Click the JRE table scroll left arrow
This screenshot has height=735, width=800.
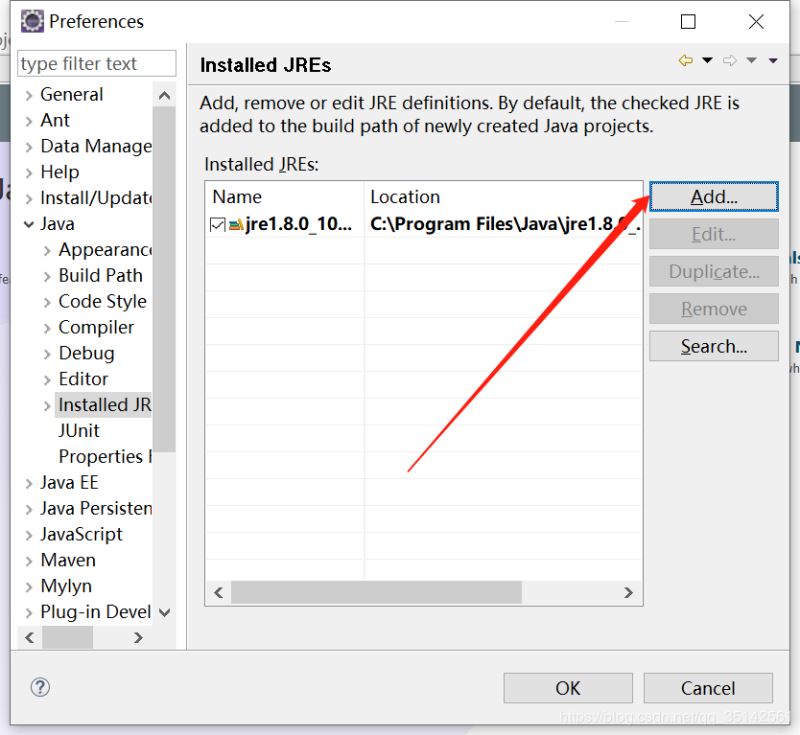(x=219, y=592)
